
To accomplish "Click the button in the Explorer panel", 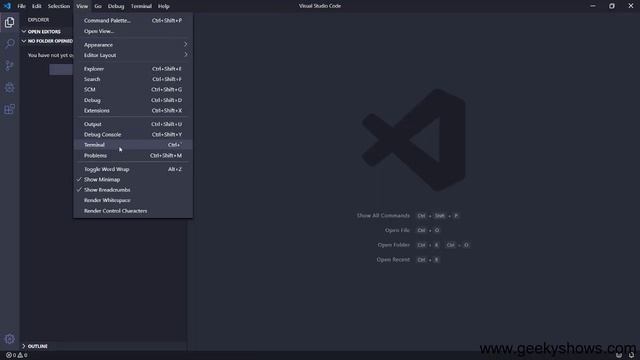I will tap(61, 69).
